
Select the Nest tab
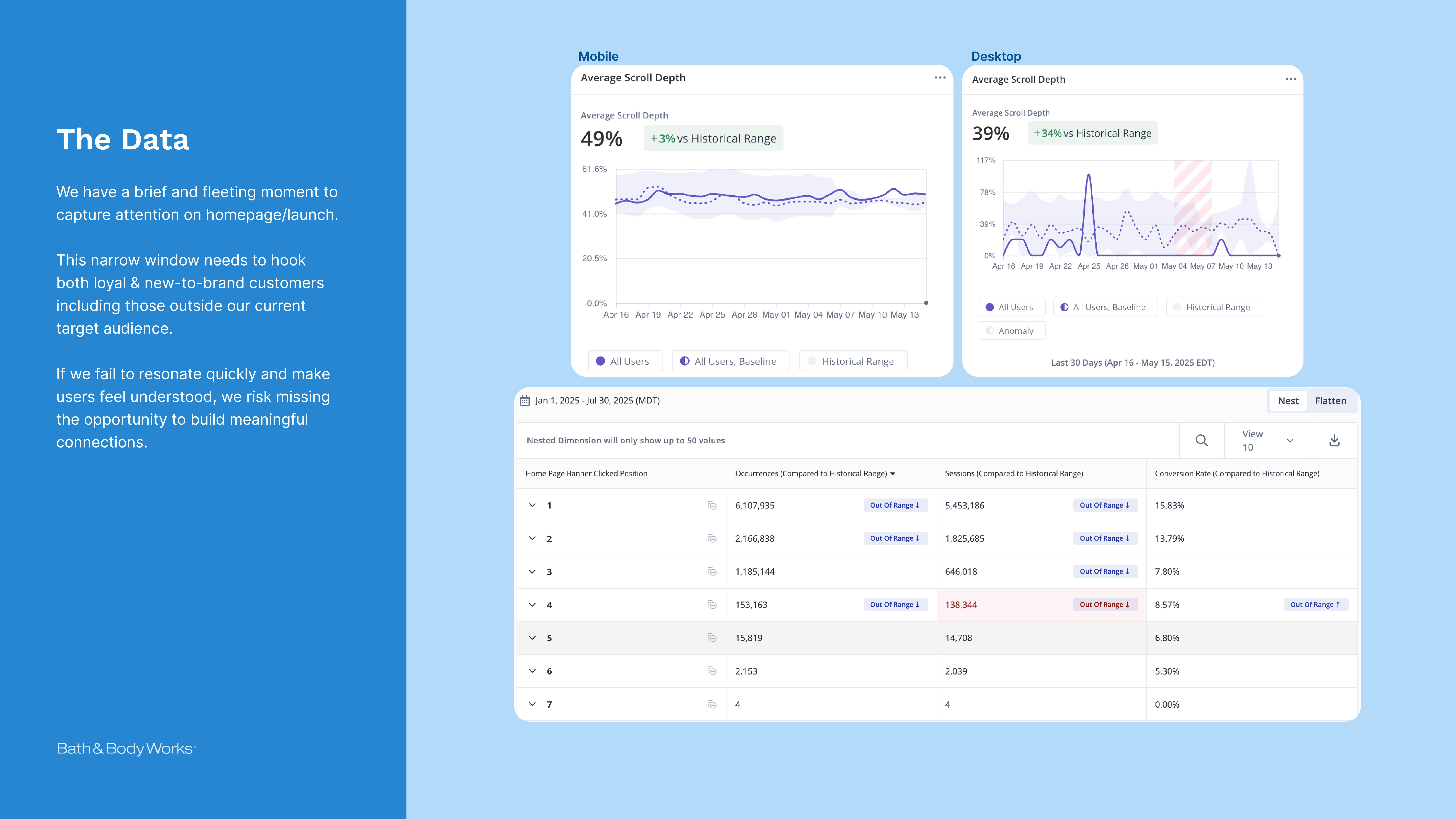(1288, 401)
